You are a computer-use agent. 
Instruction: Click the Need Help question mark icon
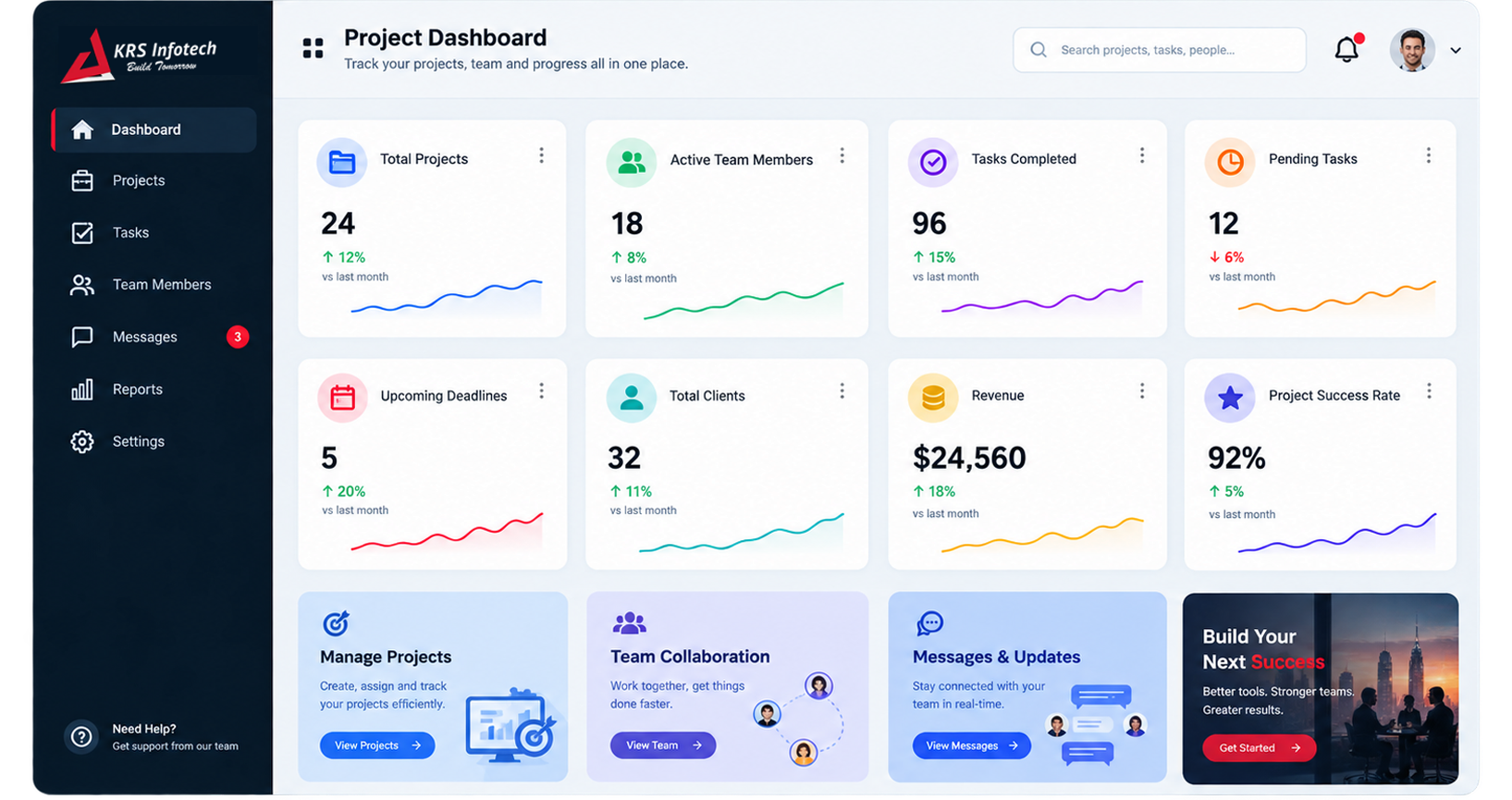[x=82, y=737]
